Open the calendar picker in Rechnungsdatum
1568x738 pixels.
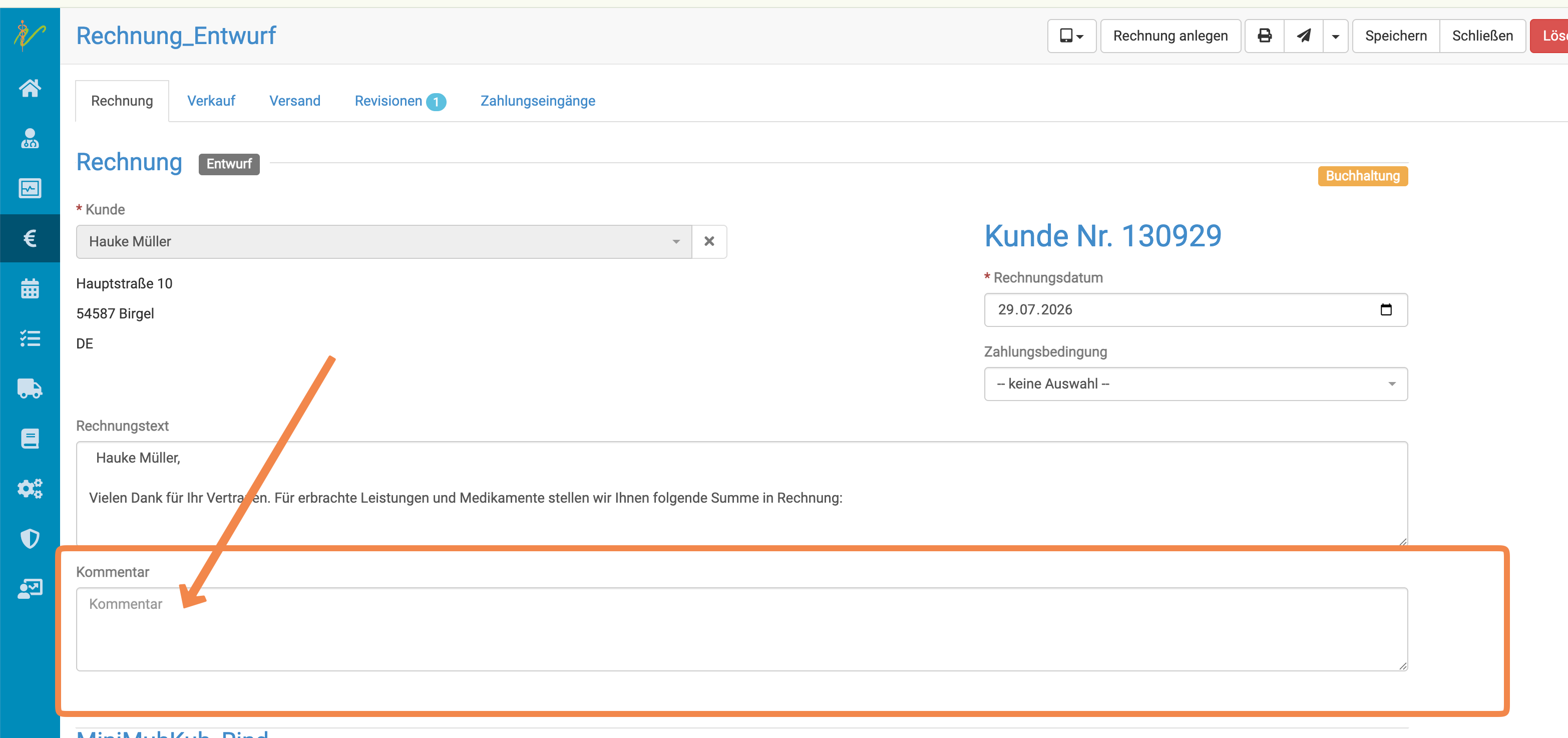pos(1386,310)
